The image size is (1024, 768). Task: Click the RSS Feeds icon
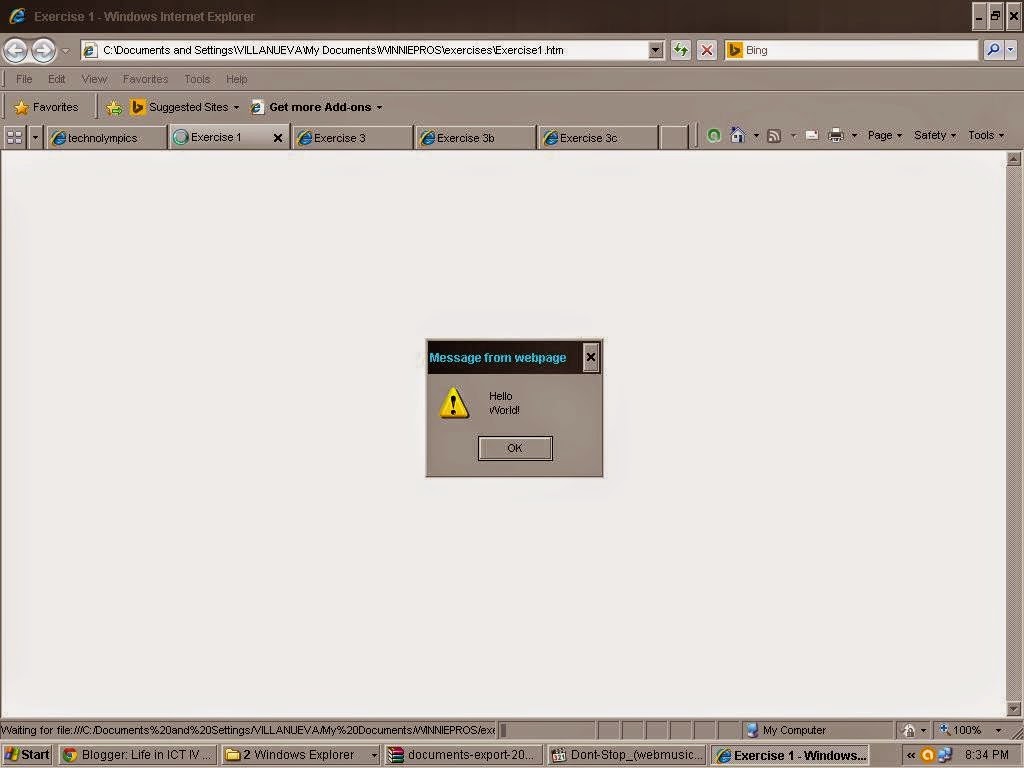[774, 136]
